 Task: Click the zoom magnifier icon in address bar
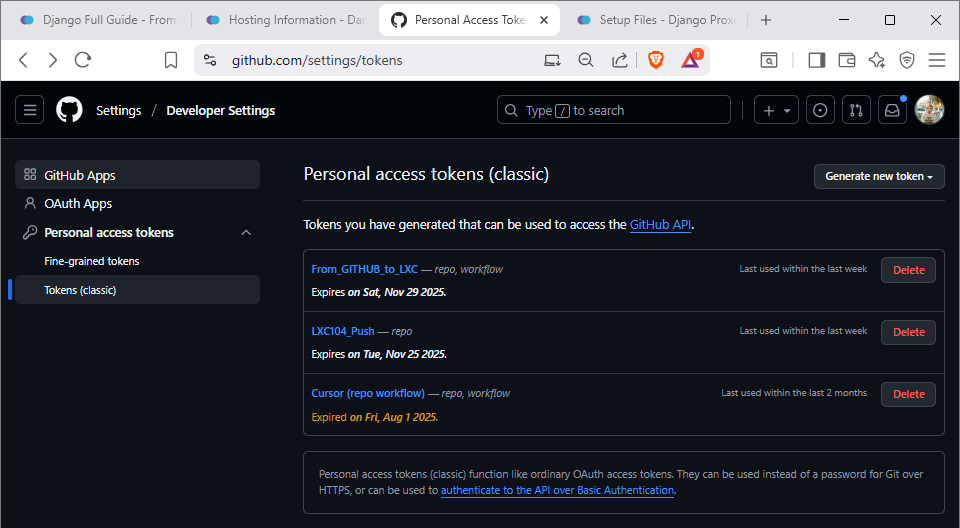coord(586,60)
